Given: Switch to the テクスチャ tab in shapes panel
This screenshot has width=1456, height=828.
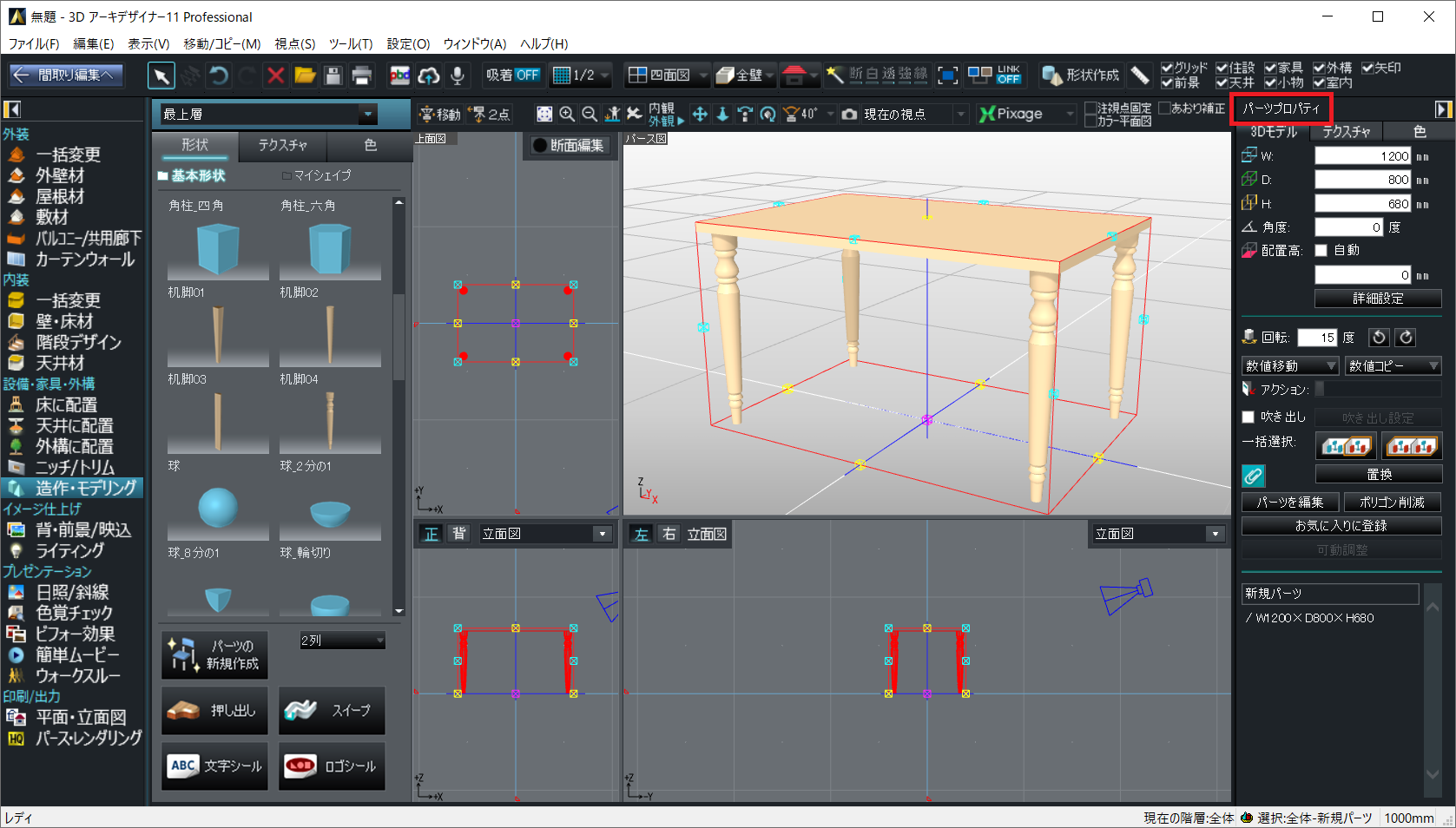Looking at the screenshot, I should click(x=282, y=145).
